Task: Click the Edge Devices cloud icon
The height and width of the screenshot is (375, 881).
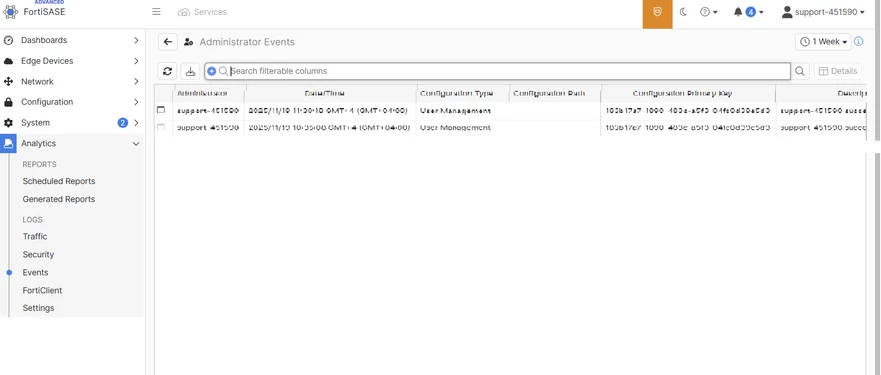Action: click(x=8, y=61)
